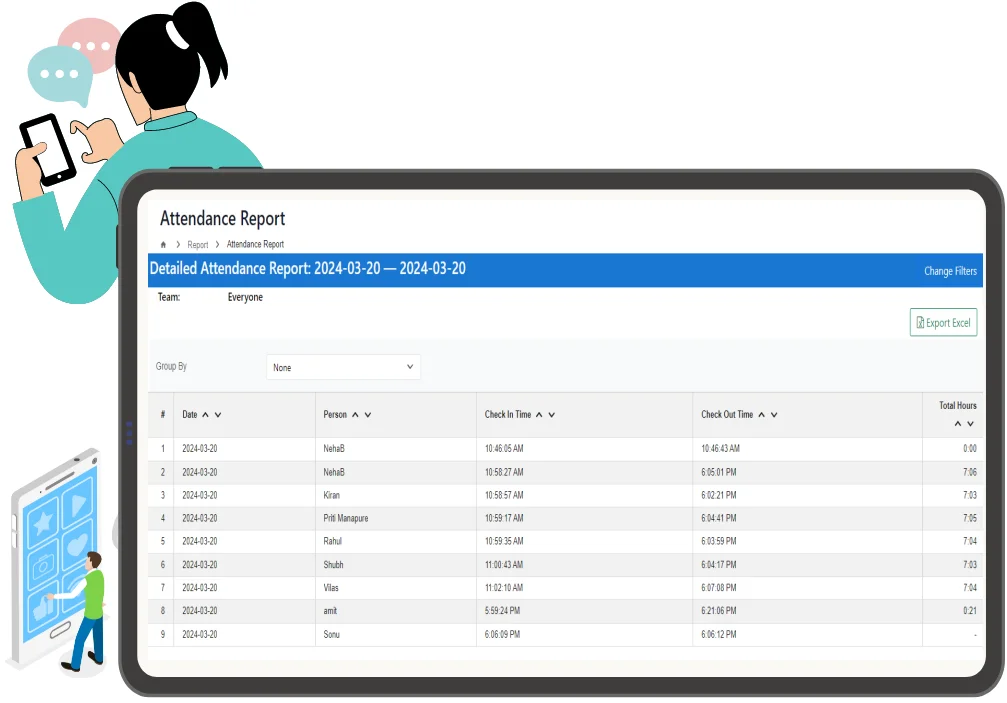Screen dimensions: 1007x703
Task: Click the Person column header
Action: point(335,415)
